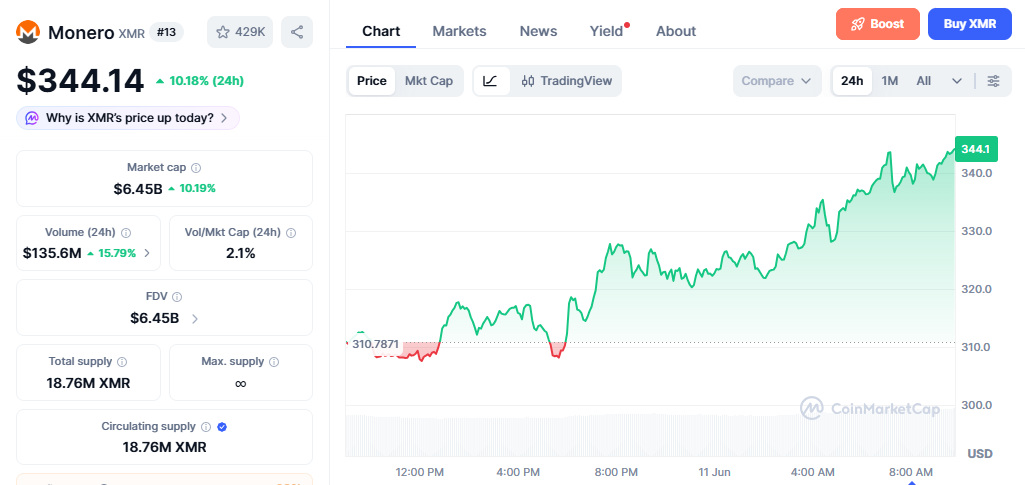Expand FDV details chevron
Image resolution: width=1025 pixels, height=485 pixels.
tap(195, 318)
